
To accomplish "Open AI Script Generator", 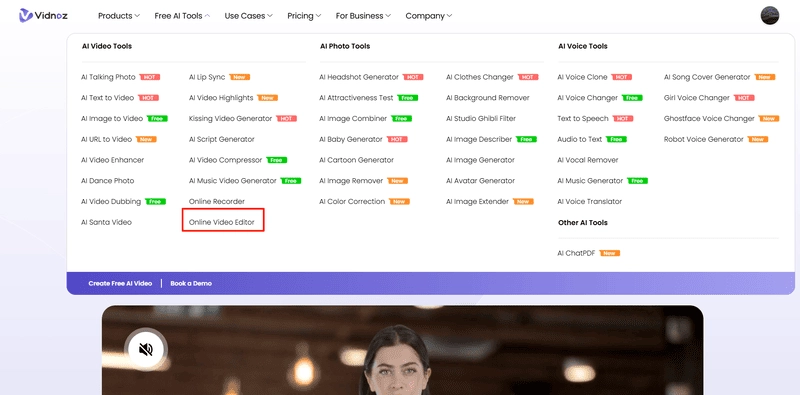I will pos(221,139).
